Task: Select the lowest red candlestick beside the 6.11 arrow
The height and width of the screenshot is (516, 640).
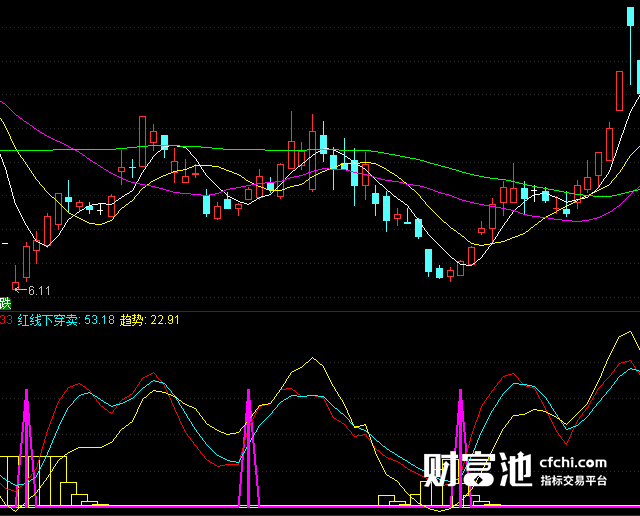Action: click(x=16, y=280)
